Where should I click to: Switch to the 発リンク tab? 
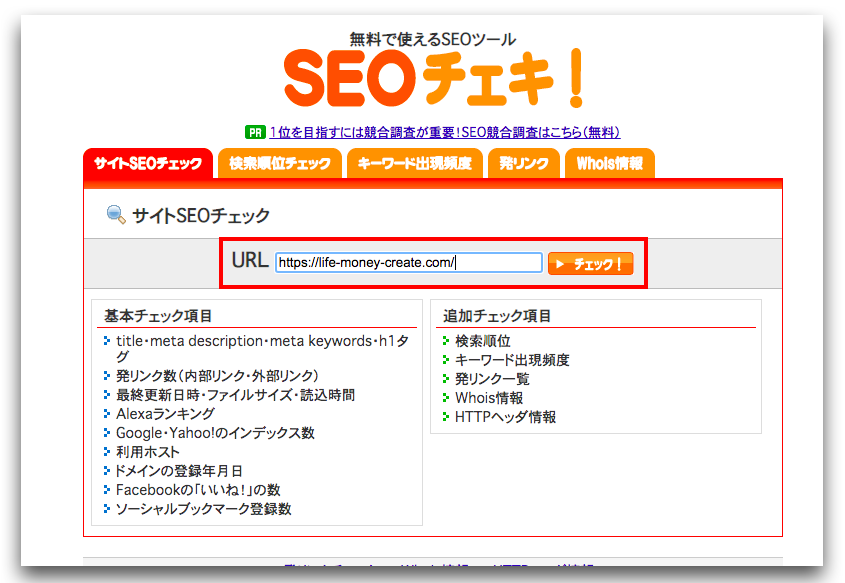click(524, 163)
